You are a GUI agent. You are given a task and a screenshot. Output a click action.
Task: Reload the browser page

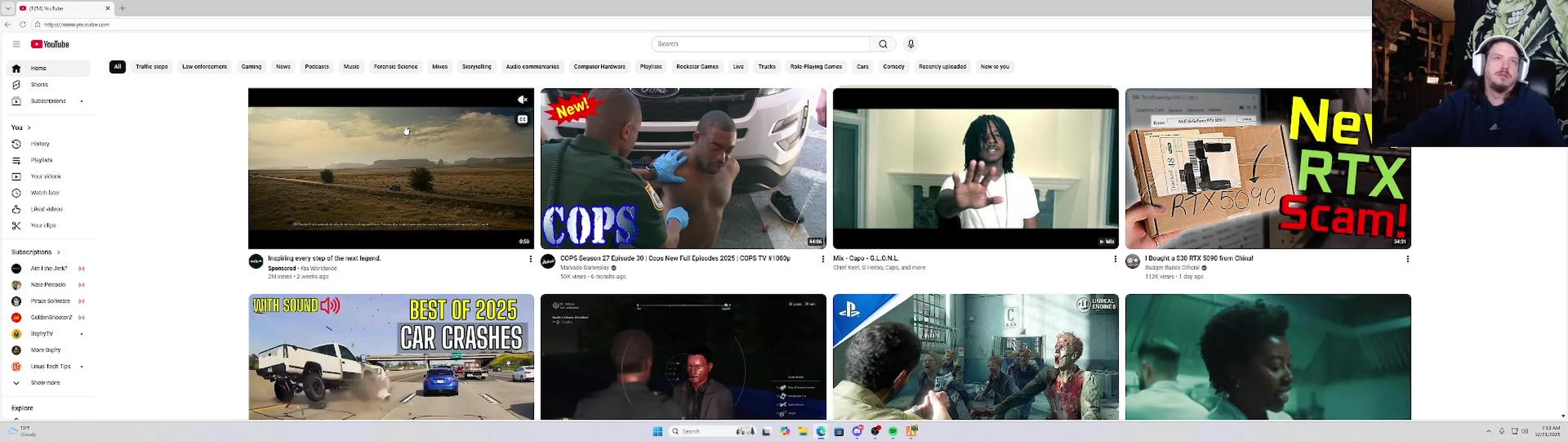click(23, 24)
